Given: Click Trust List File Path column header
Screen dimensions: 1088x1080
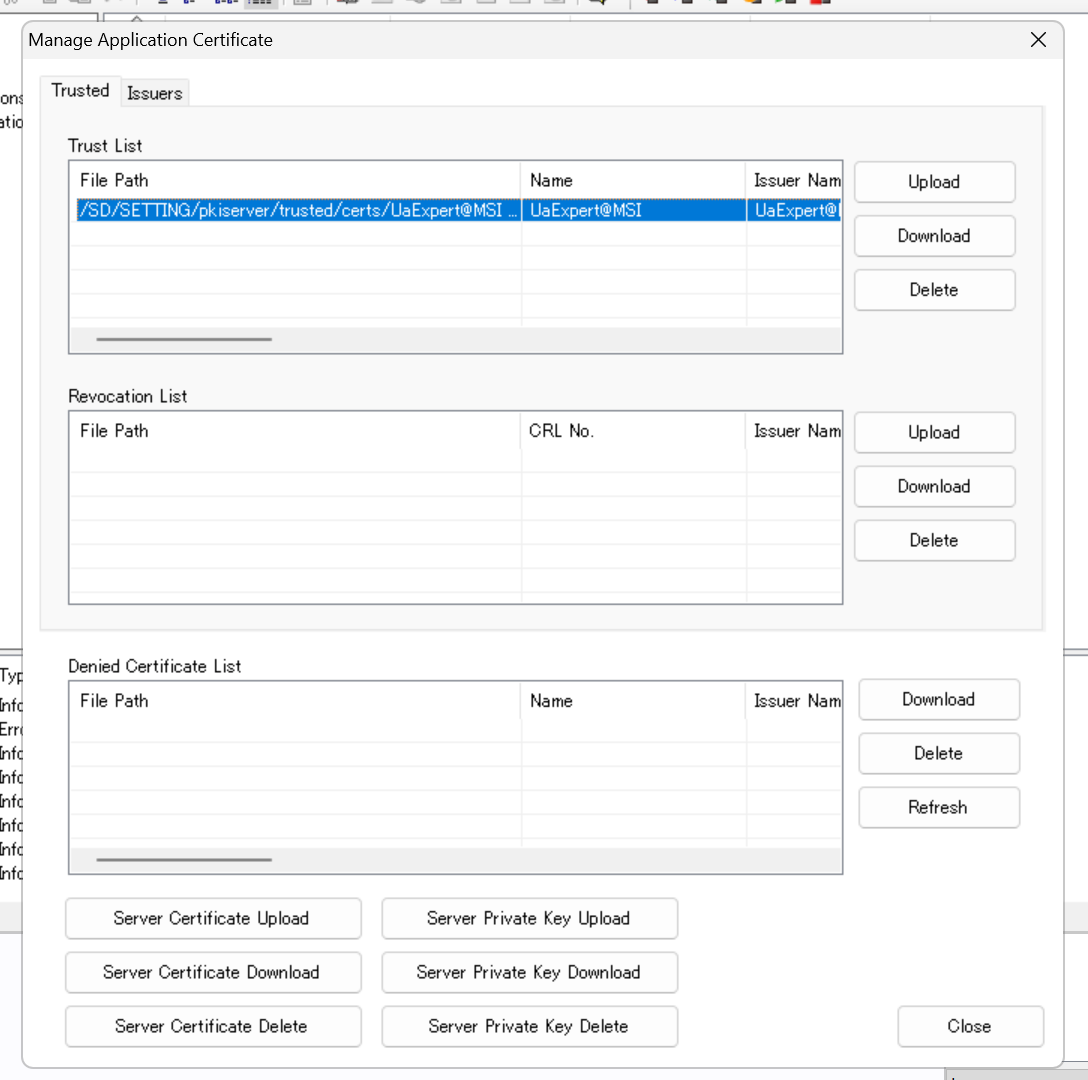Looking at the screenshot, I should 296,180.
